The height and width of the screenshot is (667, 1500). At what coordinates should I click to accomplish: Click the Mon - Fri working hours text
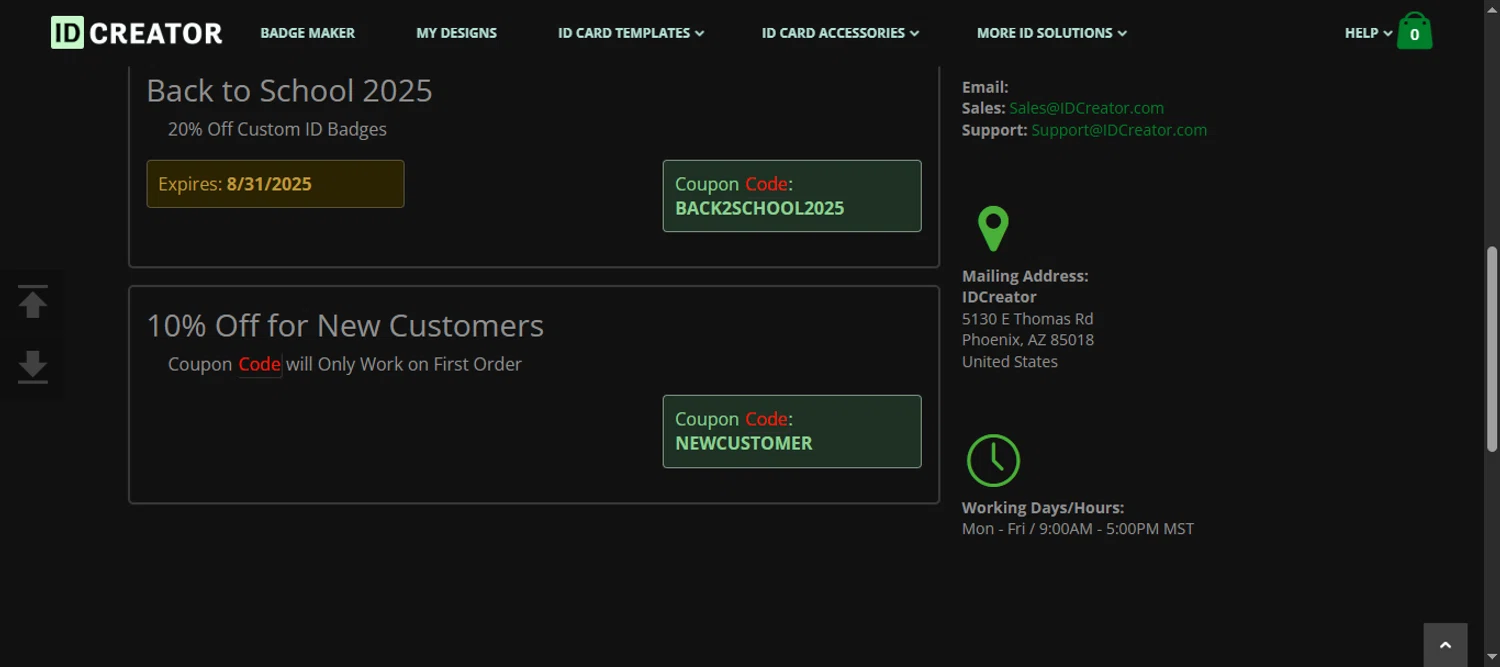pos(1078,529)
